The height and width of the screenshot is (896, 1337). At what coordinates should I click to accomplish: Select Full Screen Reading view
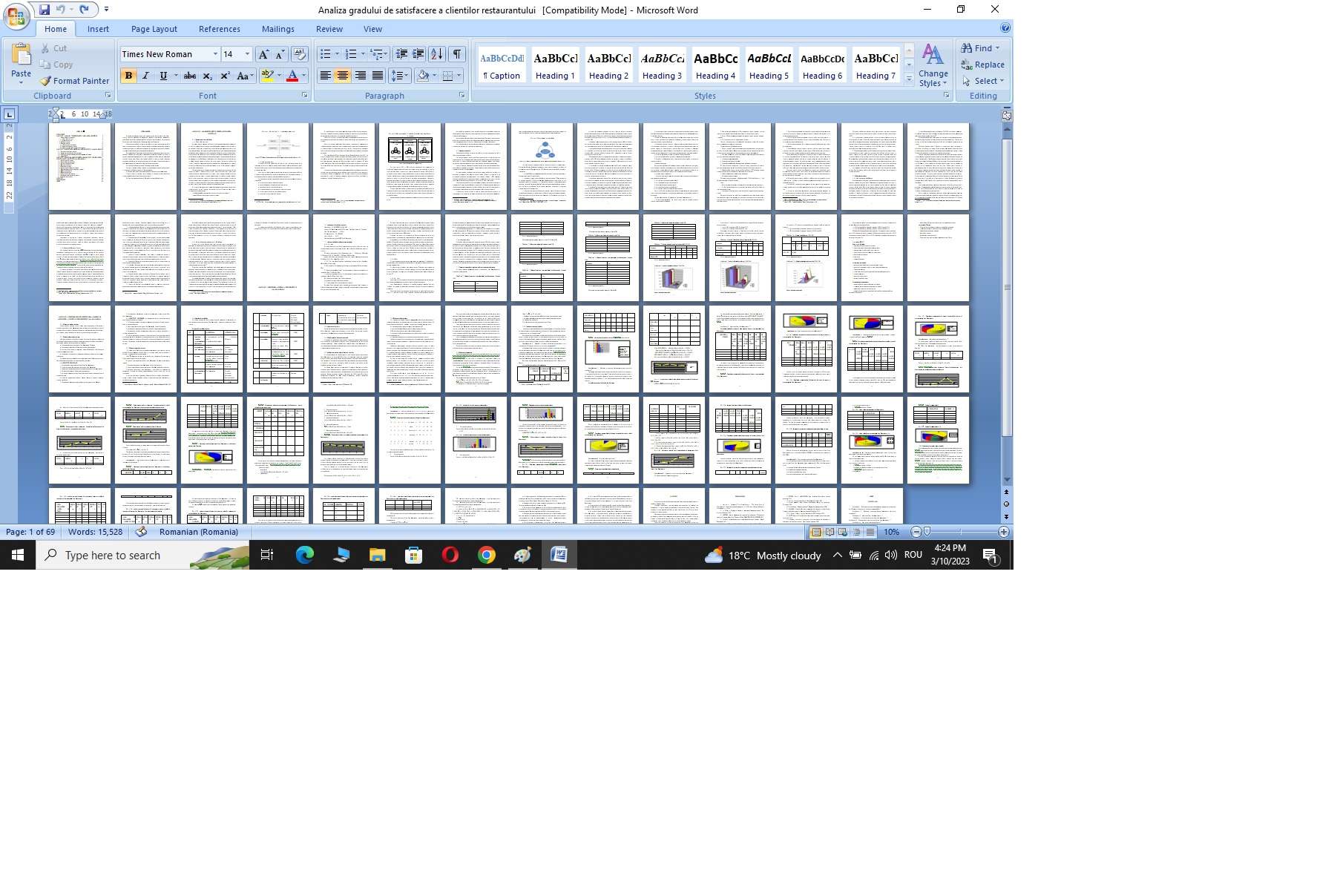coord(830,532)
